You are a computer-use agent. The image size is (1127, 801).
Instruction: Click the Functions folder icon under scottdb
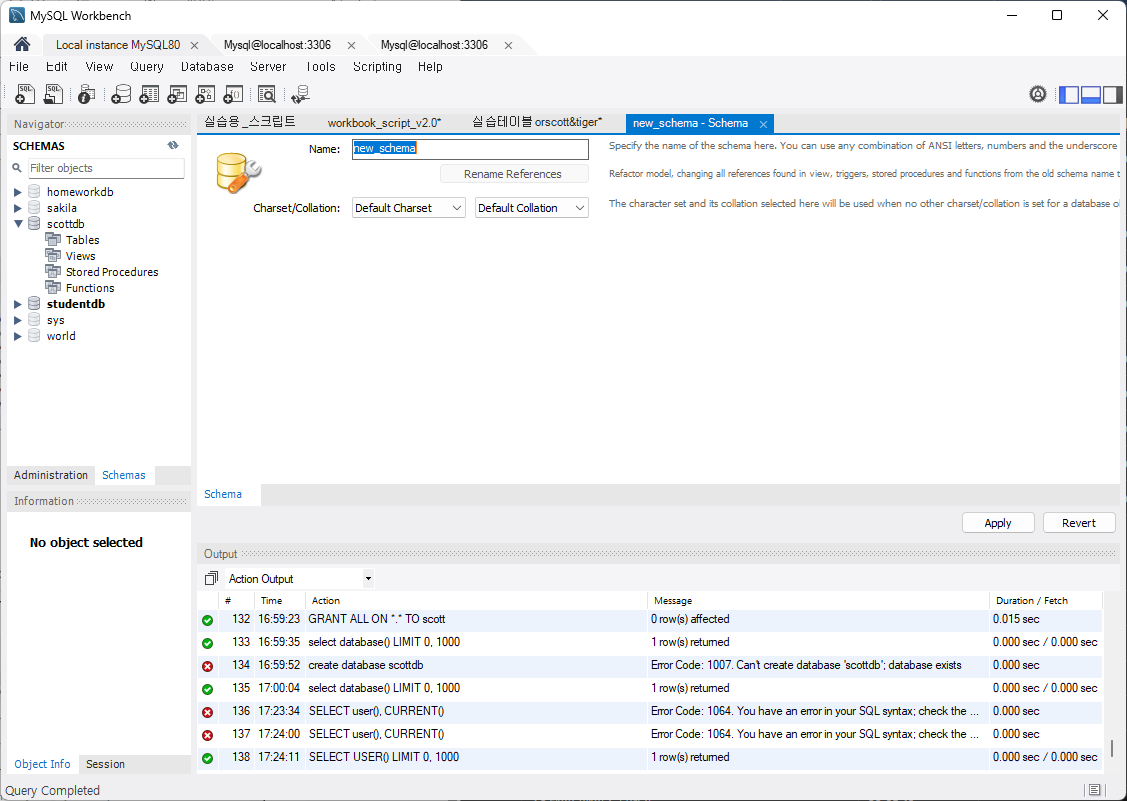(x=52, y=287)
